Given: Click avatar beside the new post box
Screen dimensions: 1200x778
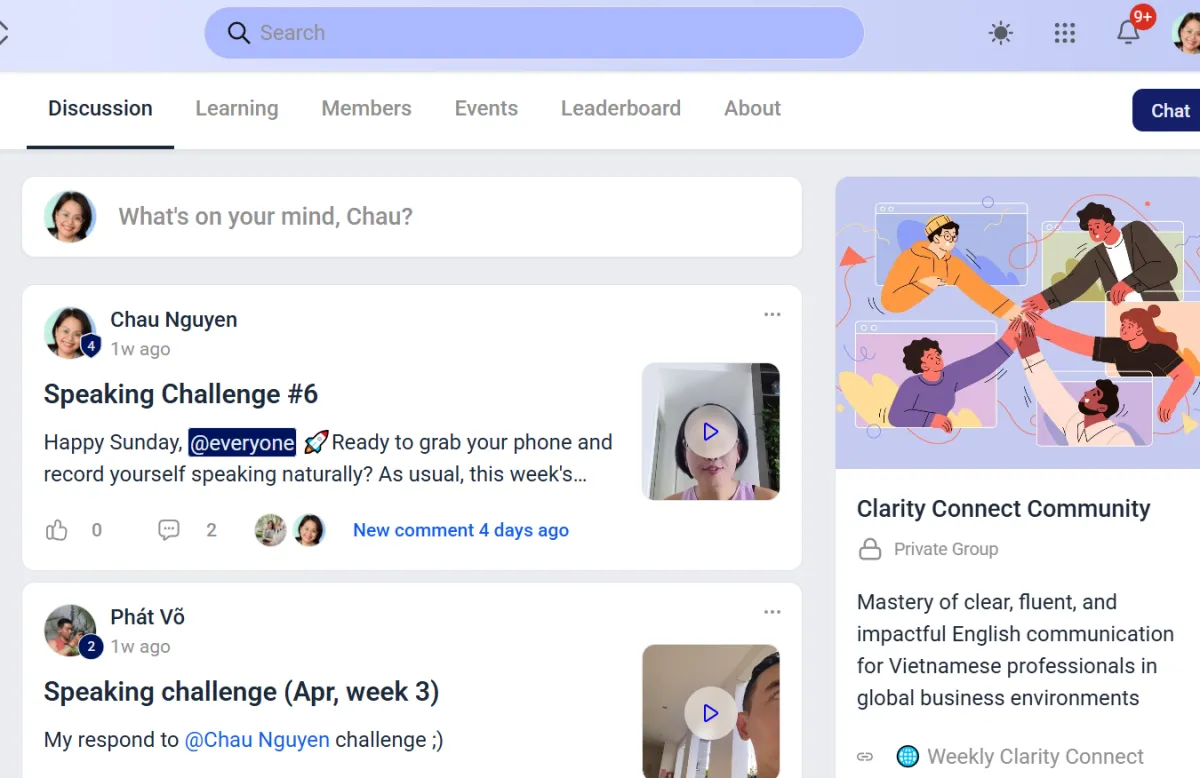Looking at the screenshot, I should 70,217.
